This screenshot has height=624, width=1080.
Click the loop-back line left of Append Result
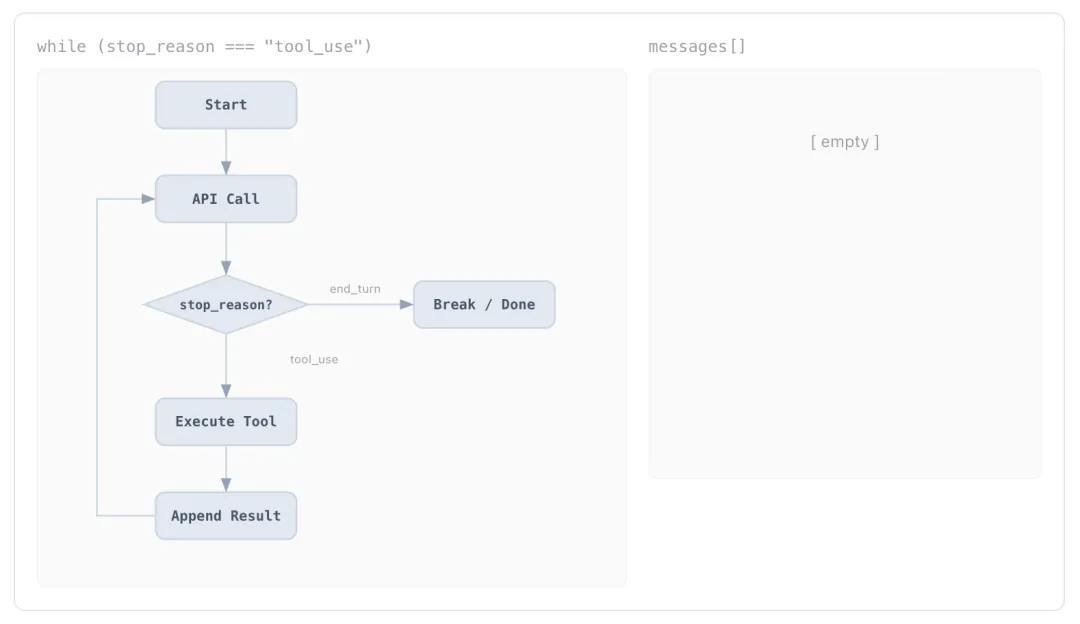point(126,516)
